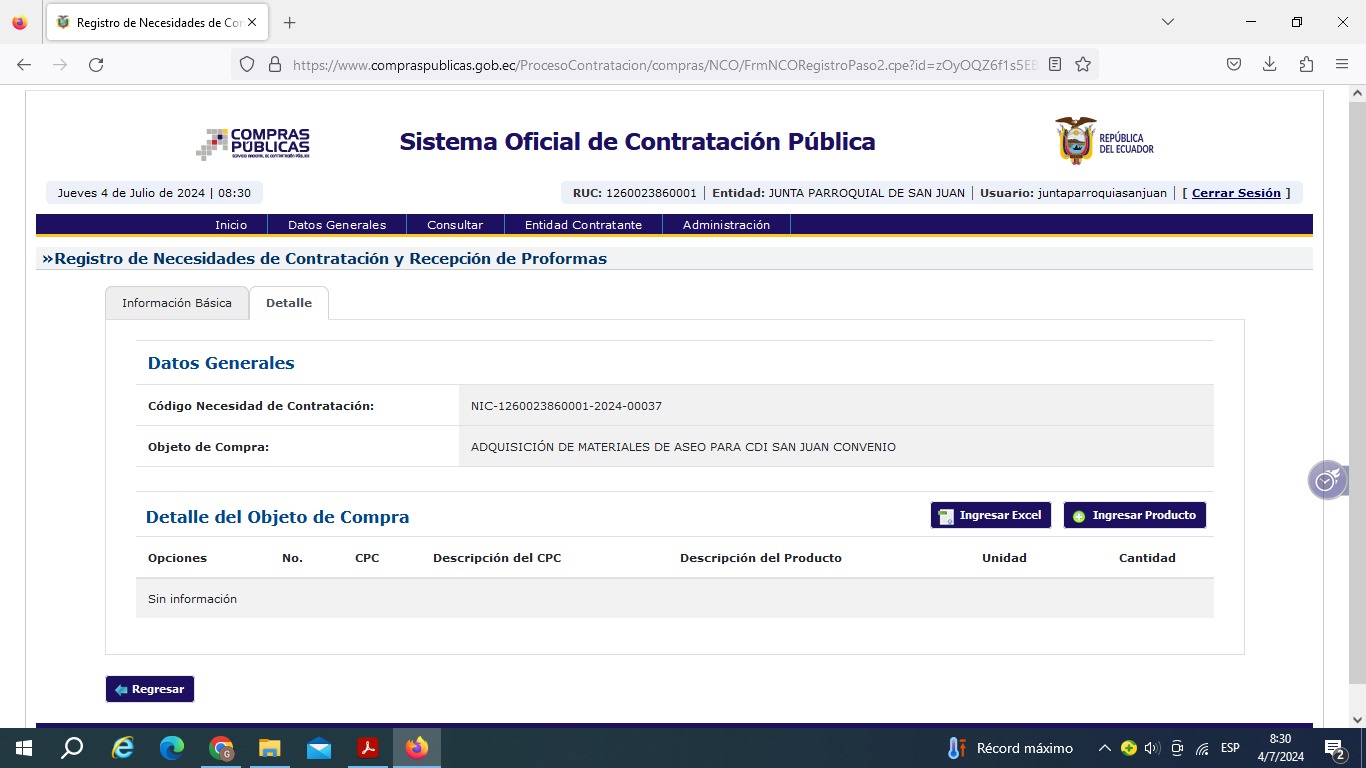Expand the list all tabs dropdown
The height and width of the screenshot is (768, 1366).
(x=1167, y=22)
